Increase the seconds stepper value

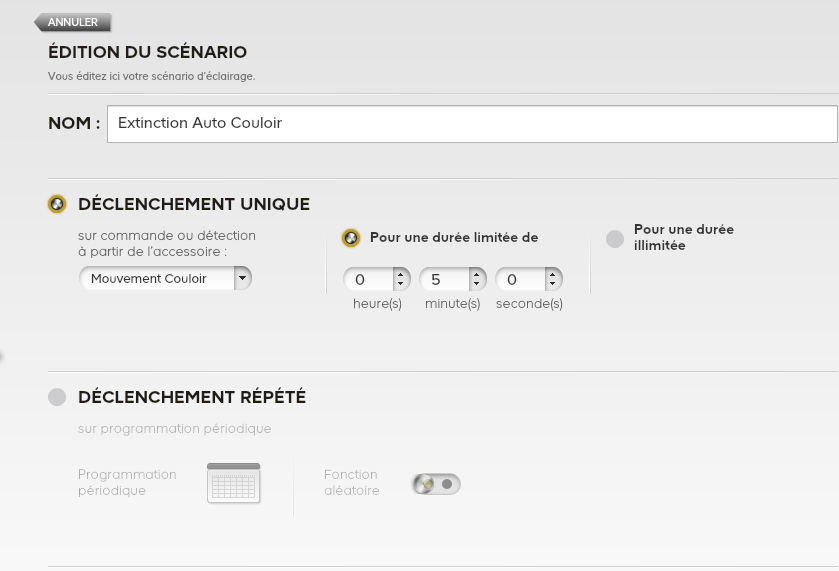pos(552,275)
